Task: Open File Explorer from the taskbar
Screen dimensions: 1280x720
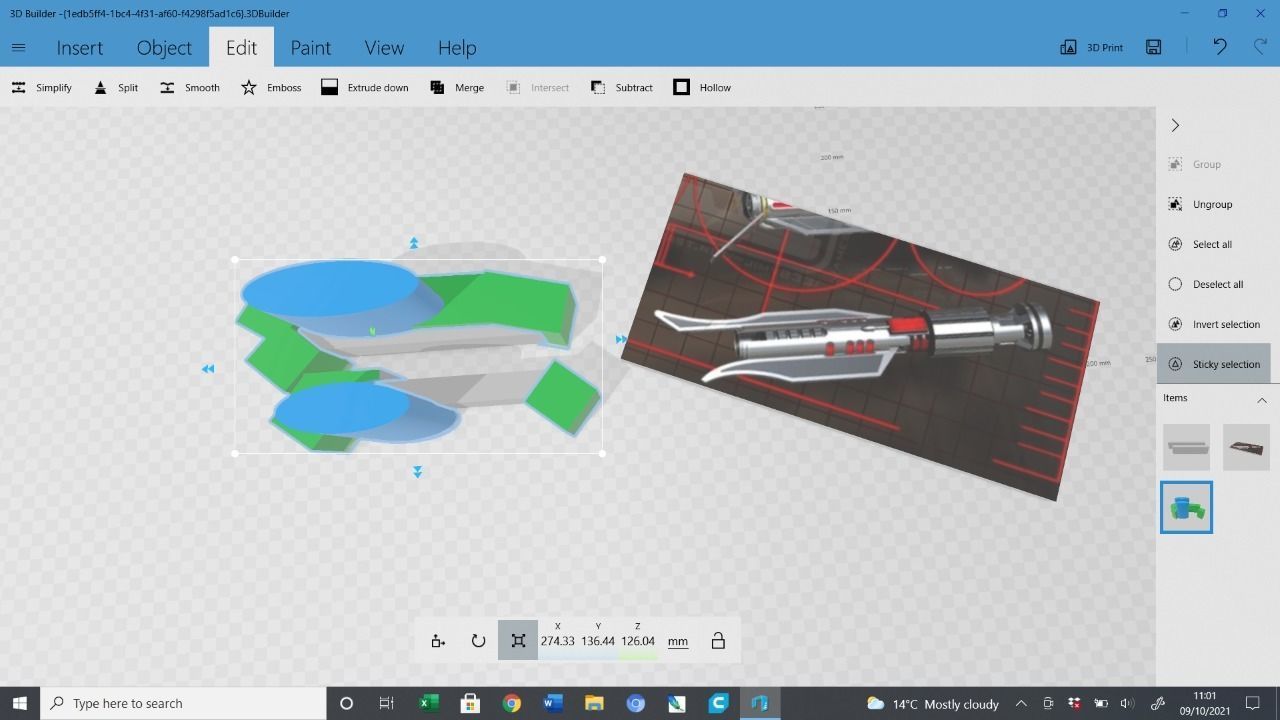Action: pyautogui.click(x=594, y=703)
